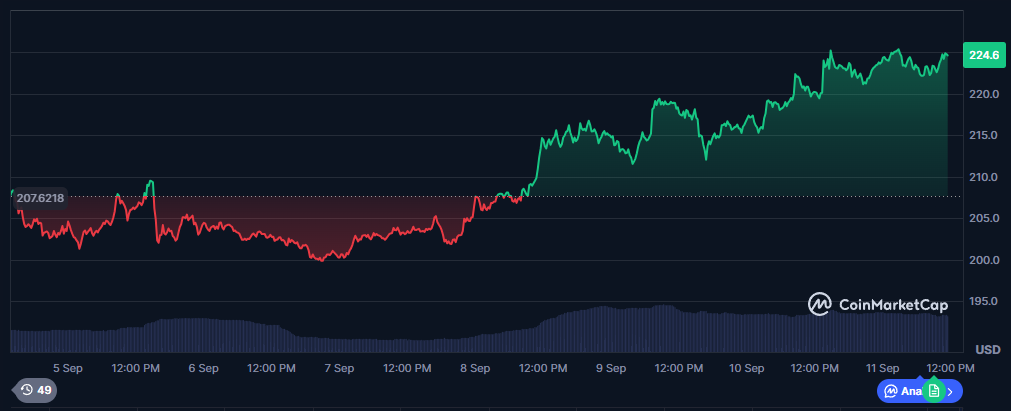
Task: Click the 207.6218 opening price label
Action: (x=41, y=199)
